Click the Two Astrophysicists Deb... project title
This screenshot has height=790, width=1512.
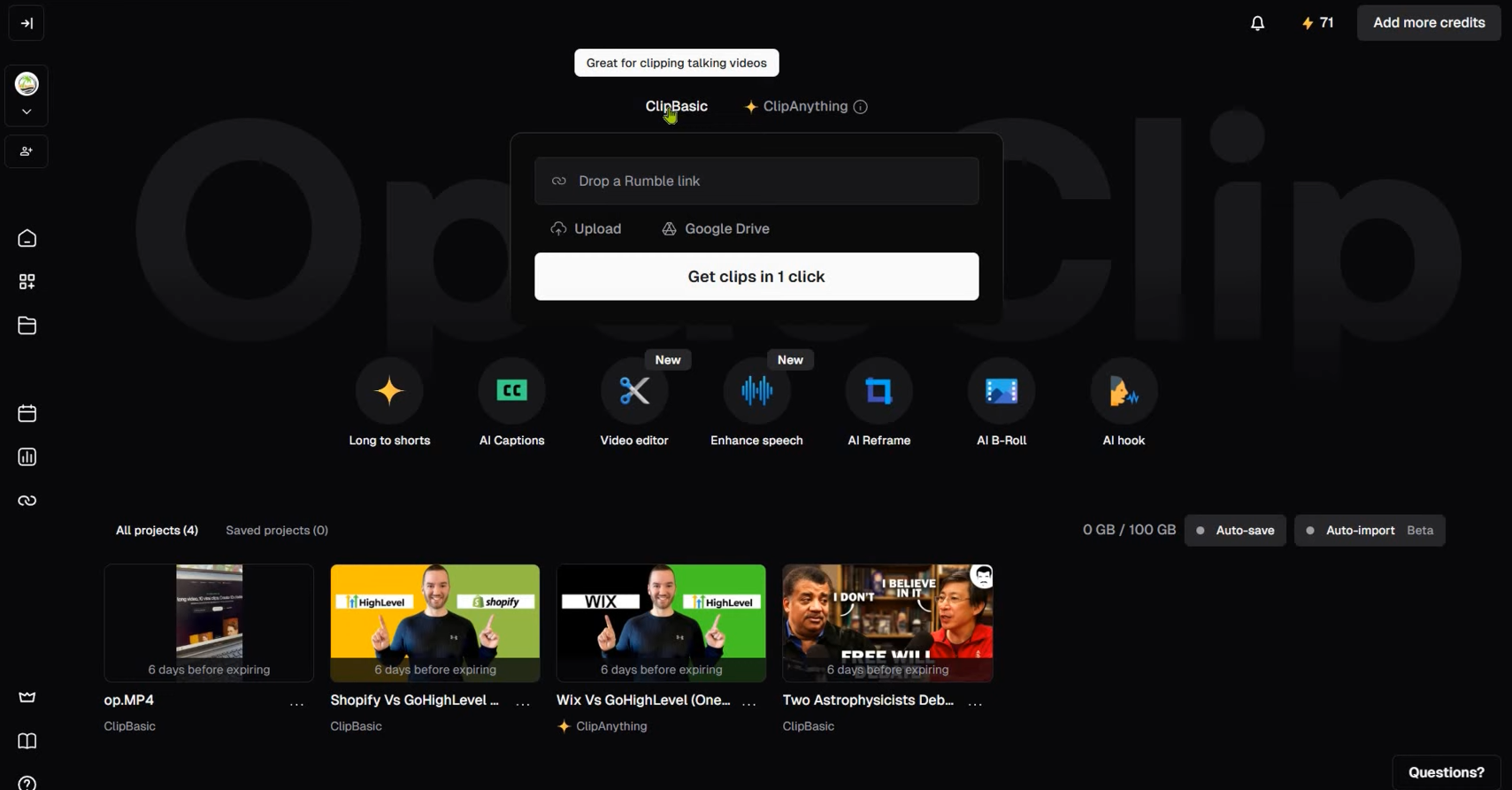[868, 700]
